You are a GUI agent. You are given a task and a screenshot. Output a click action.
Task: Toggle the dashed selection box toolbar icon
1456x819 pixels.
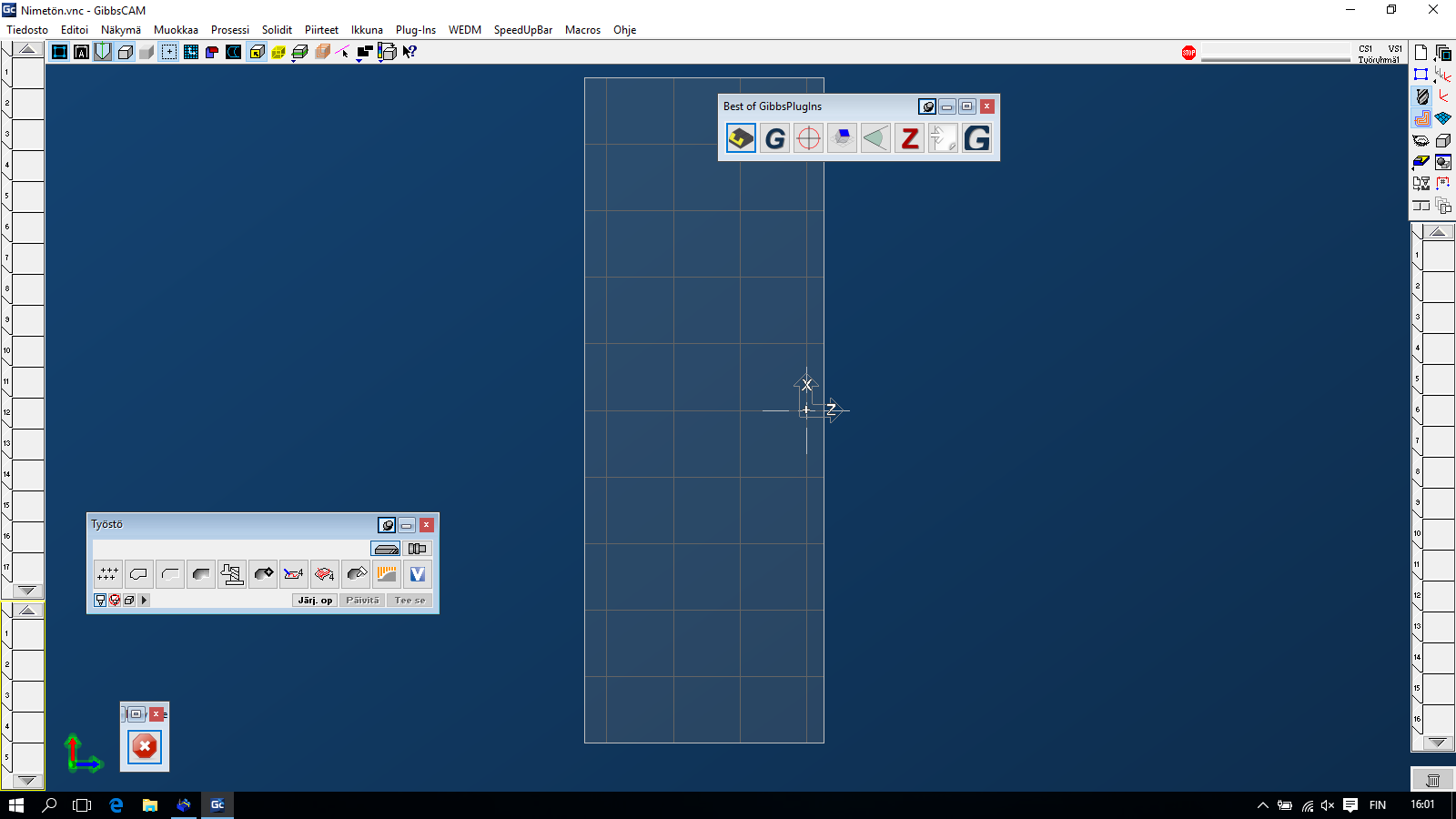point(169,52)
